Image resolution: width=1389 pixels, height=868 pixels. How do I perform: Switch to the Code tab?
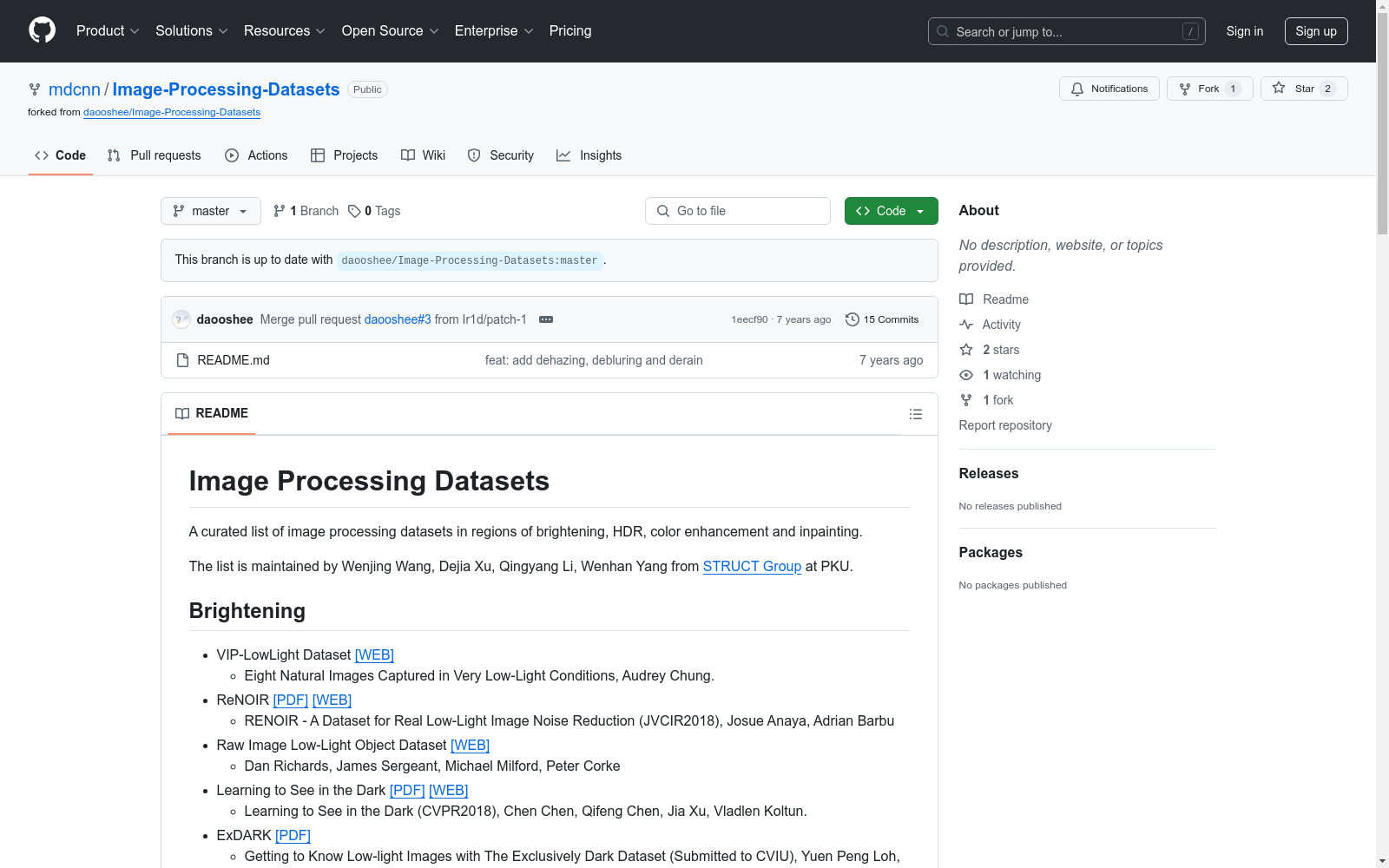pyautogui.click(x=61, y=155)
